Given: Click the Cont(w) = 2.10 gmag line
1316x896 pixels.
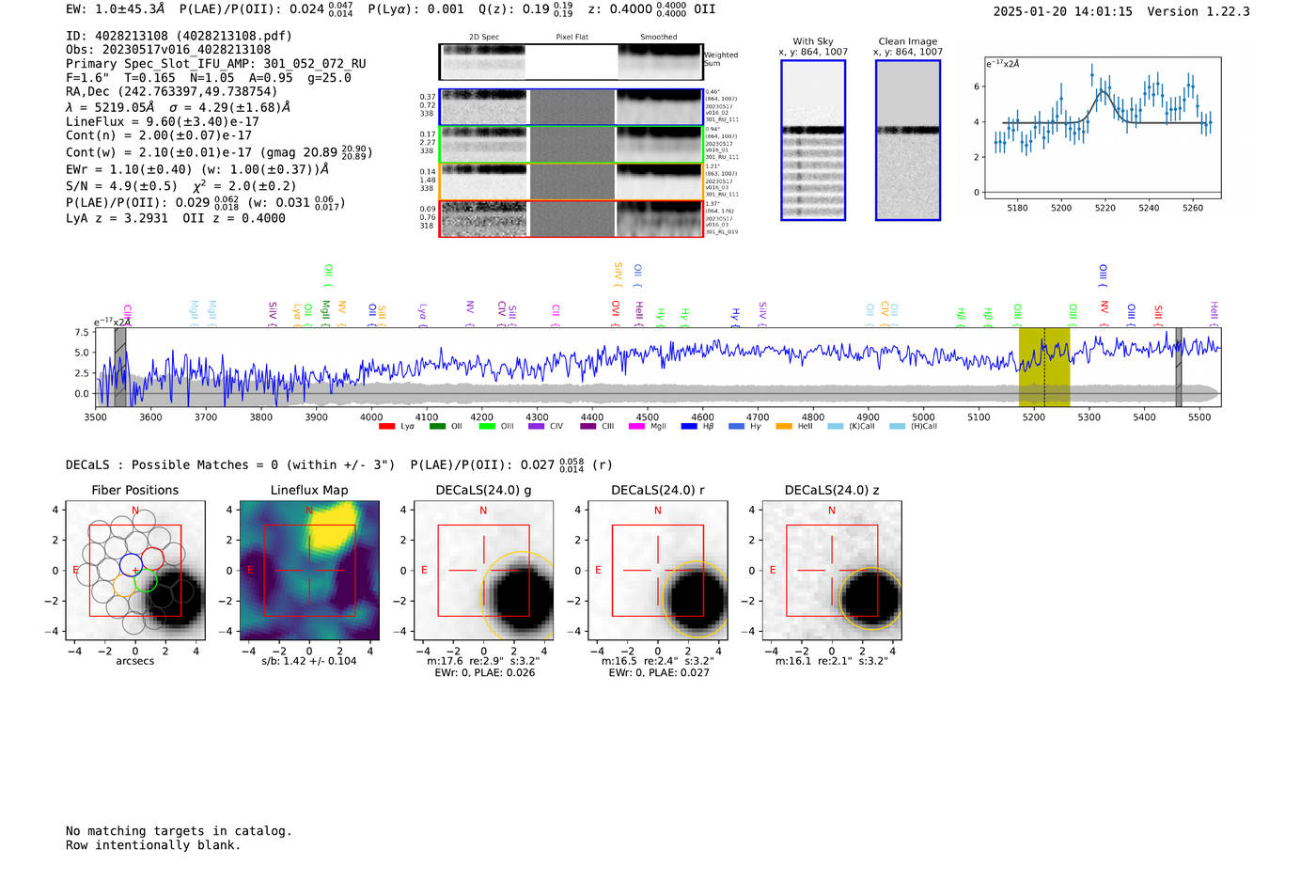Looking at the screenshot, I should (219, 151).
